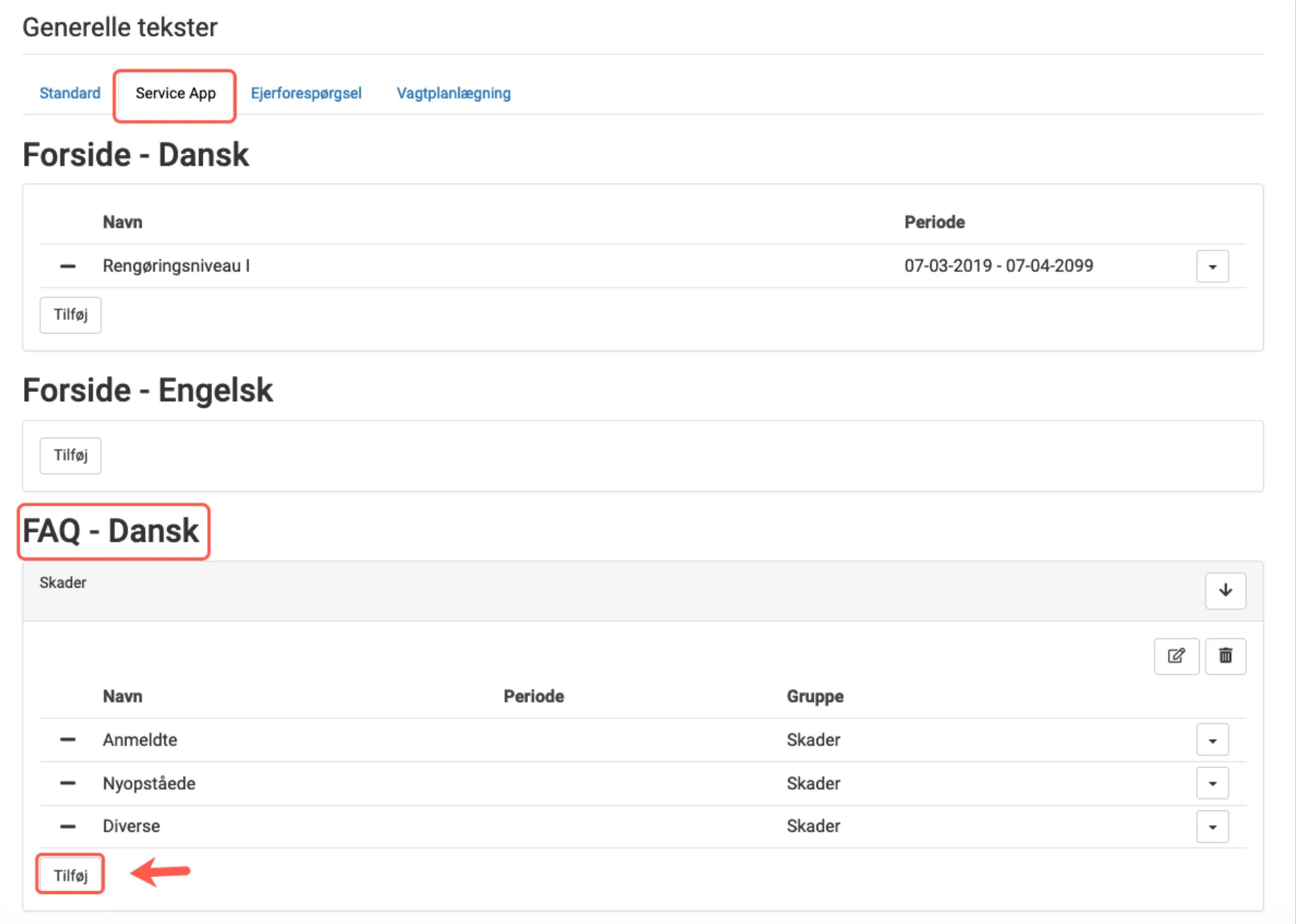Open the dropdown for Diverse row

coord(1212,827)
